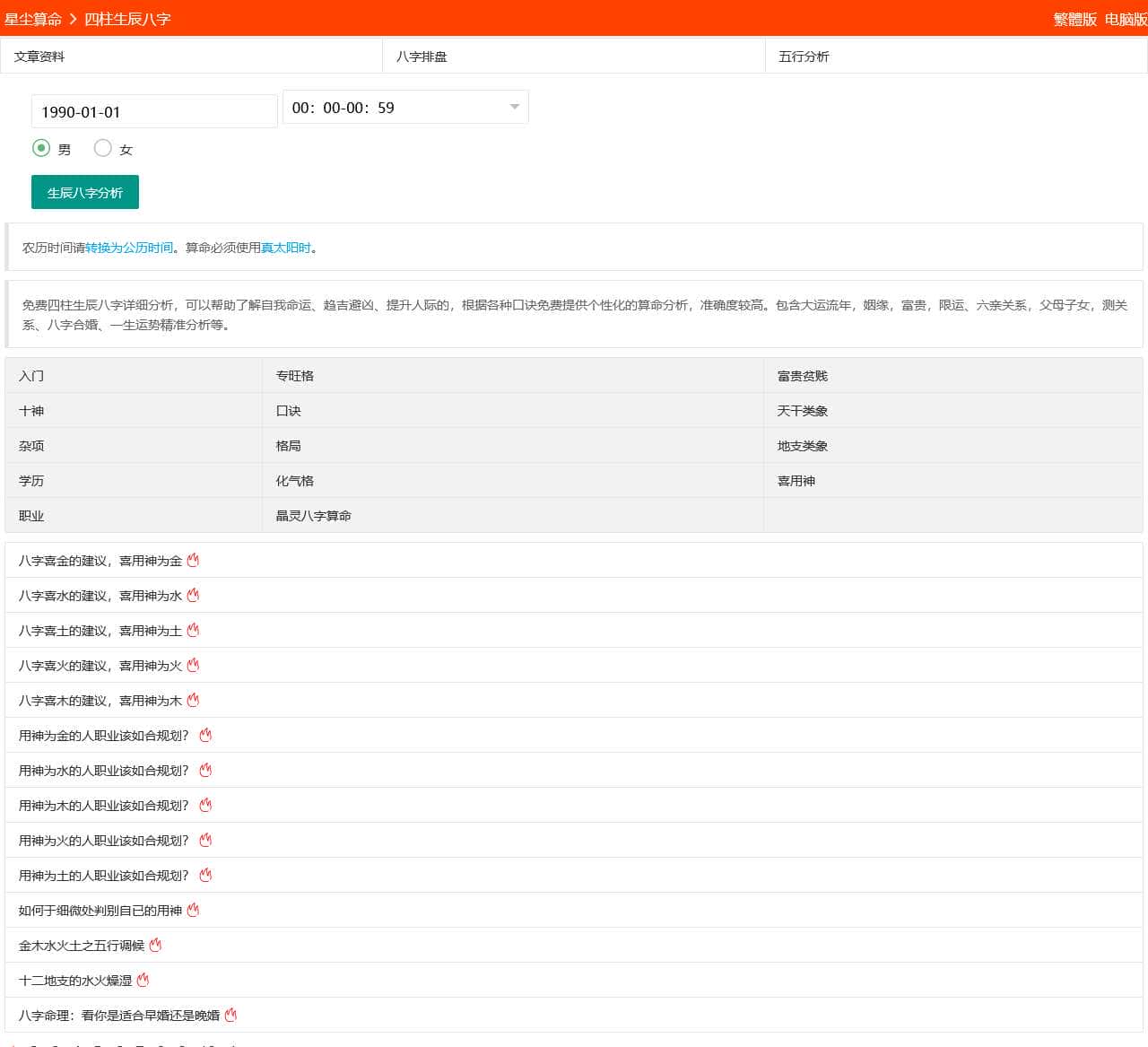This screenshot has height=1047, width=1148.
Task: Open article 八字喜金的建议，喜用神为金
Action: (100, 561)
